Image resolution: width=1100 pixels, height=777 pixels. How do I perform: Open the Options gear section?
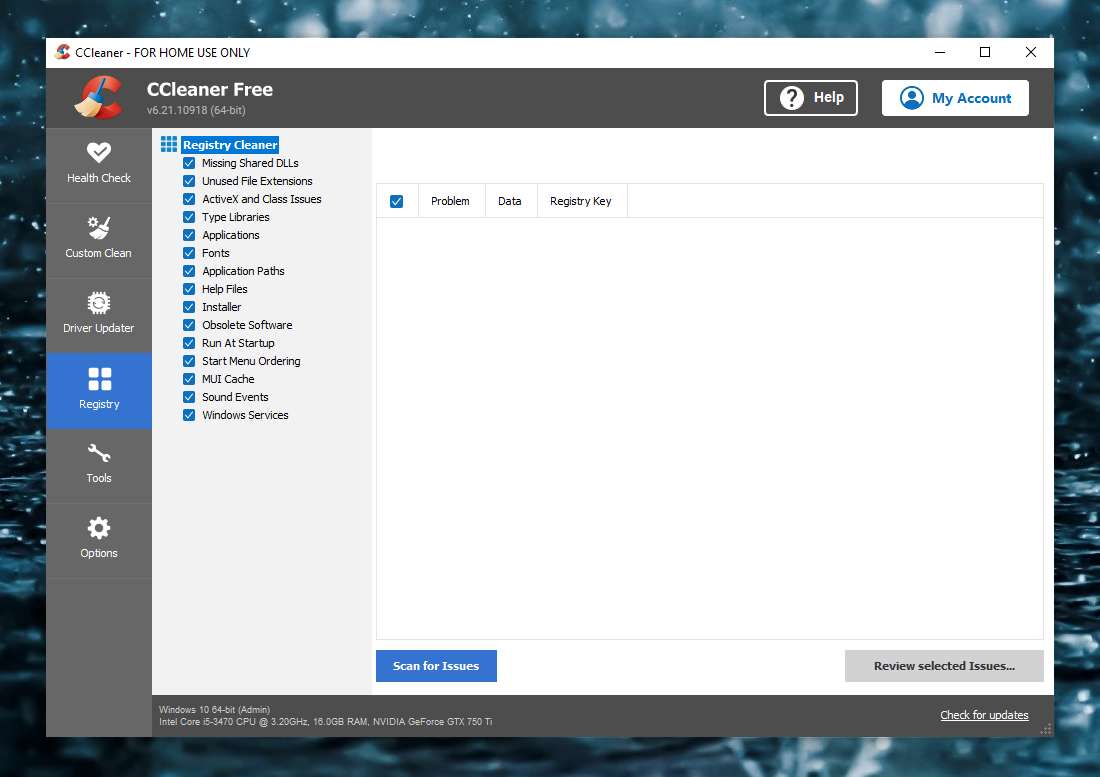[99, 540]
